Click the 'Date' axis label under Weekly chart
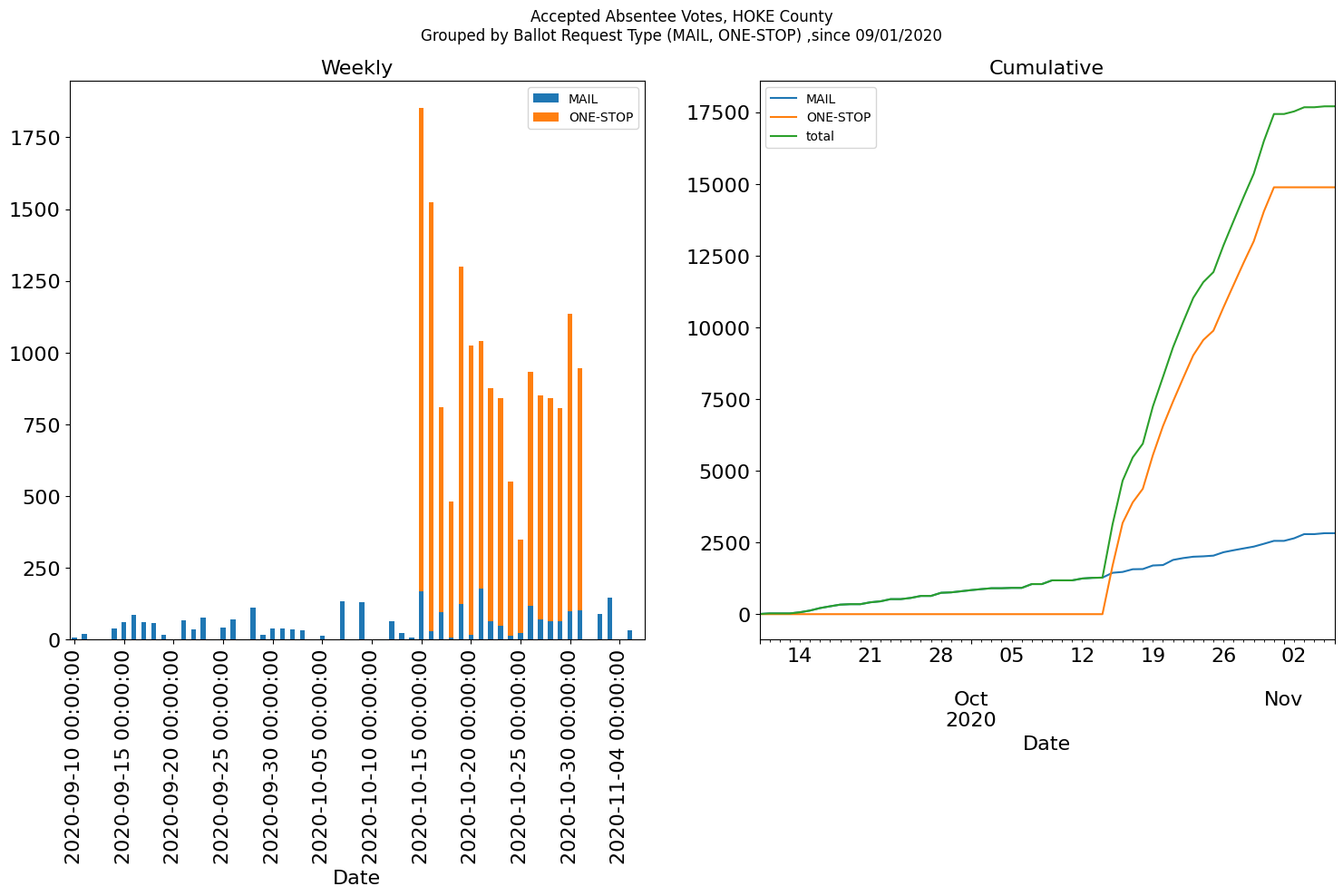The width and height of the screenshot is (1343, 896). click(356, 878)
